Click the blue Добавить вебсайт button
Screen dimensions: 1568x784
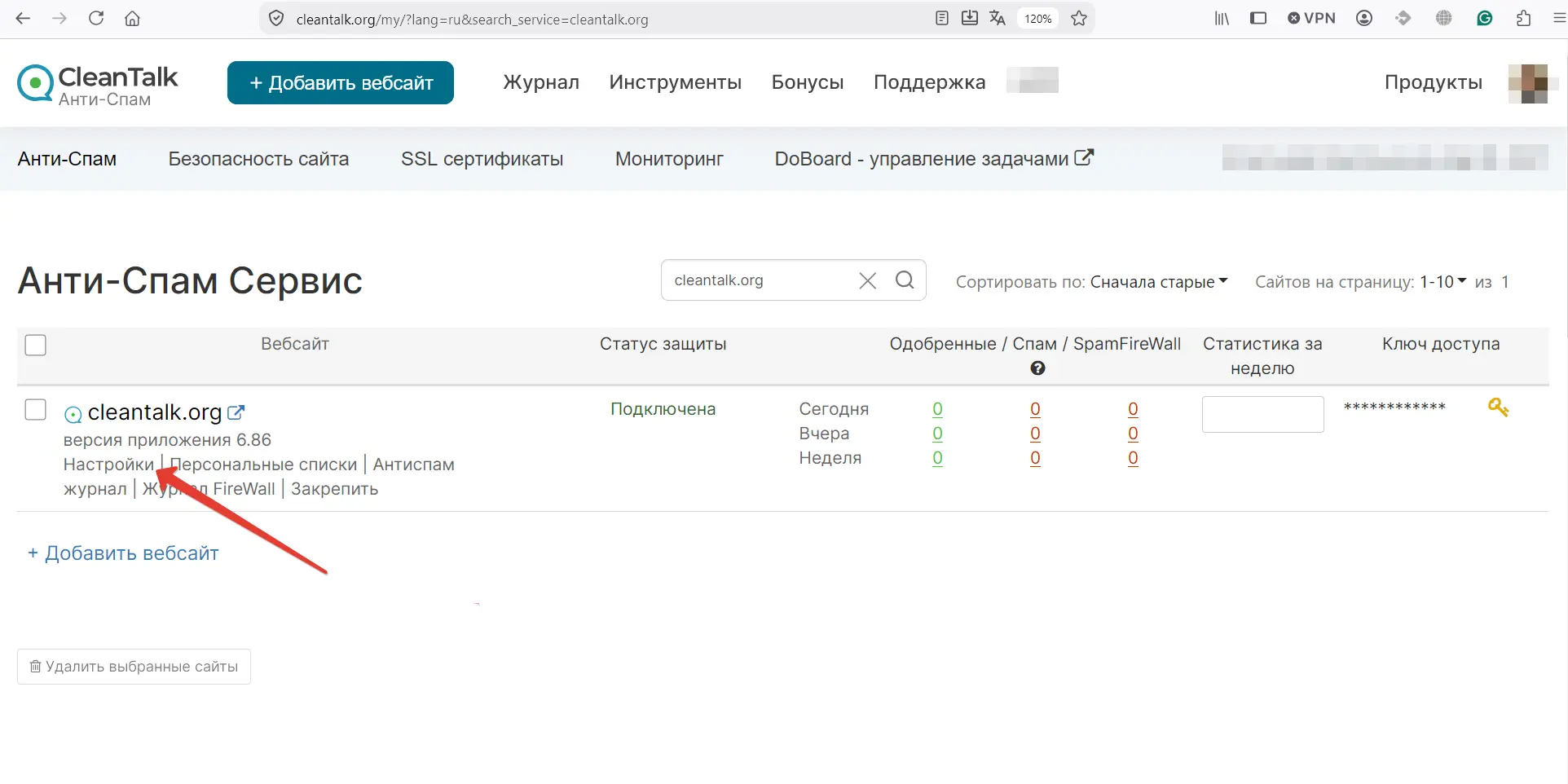click(x=341, y=82)
